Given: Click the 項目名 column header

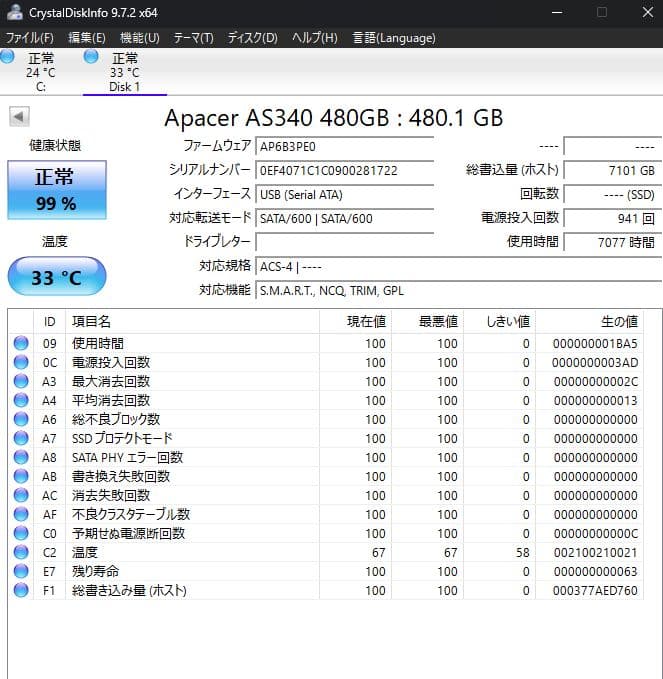Looking at the screenshot, I should pyautogui.click(x=192, y=322).
